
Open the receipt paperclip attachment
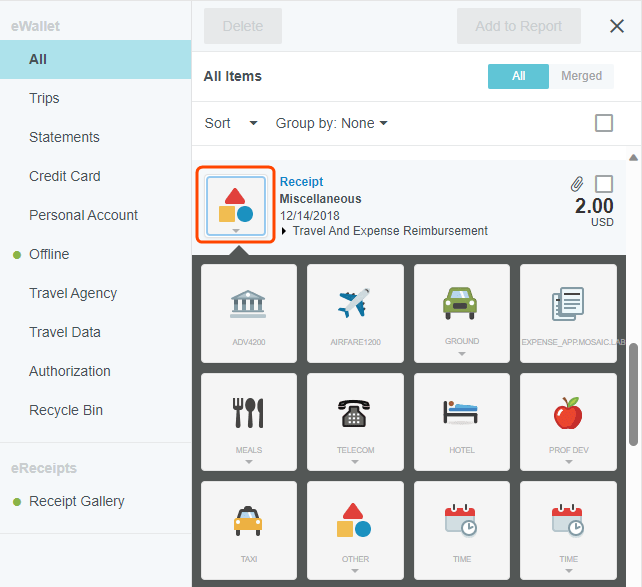click(x=577, y=184)
